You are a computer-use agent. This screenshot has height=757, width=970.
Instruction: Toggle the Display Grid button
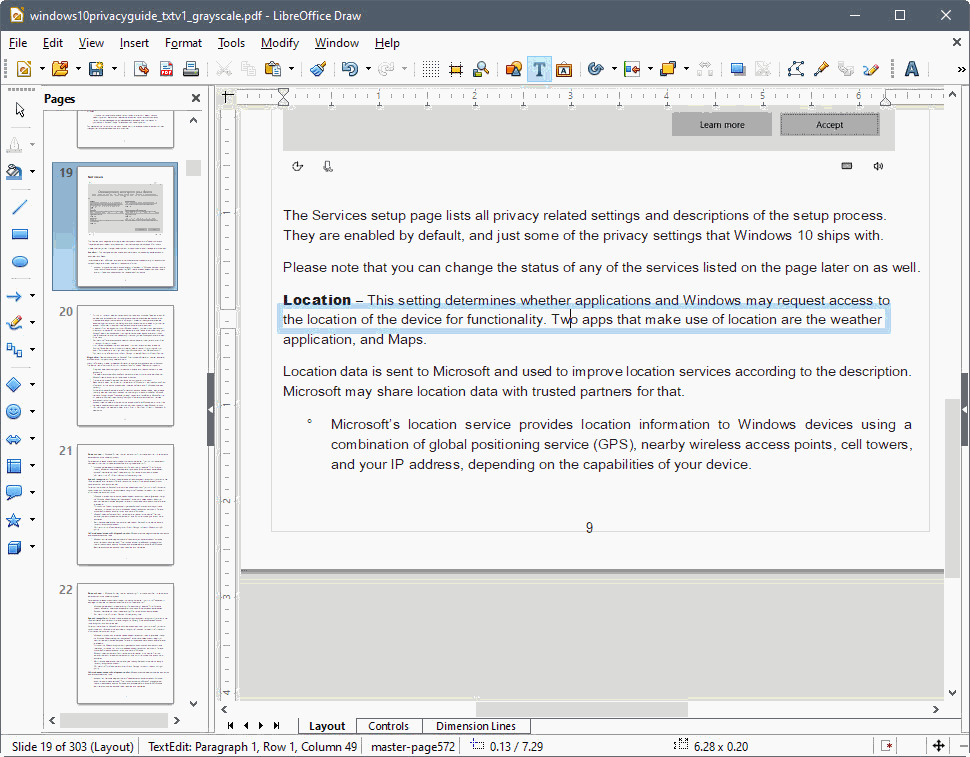coord(429,69)
